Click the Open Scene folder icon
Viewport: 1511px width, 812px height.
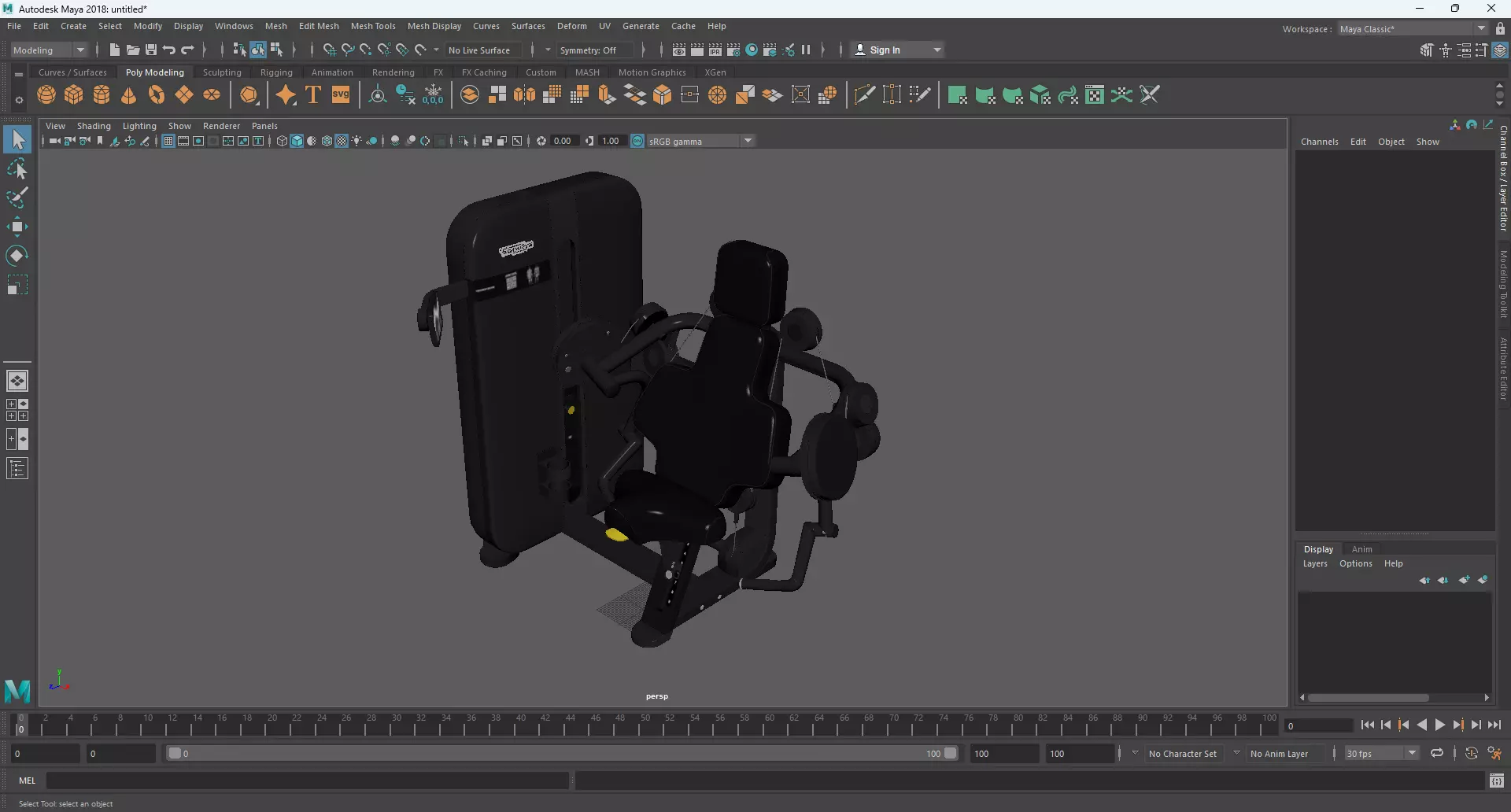click(133, 50)
